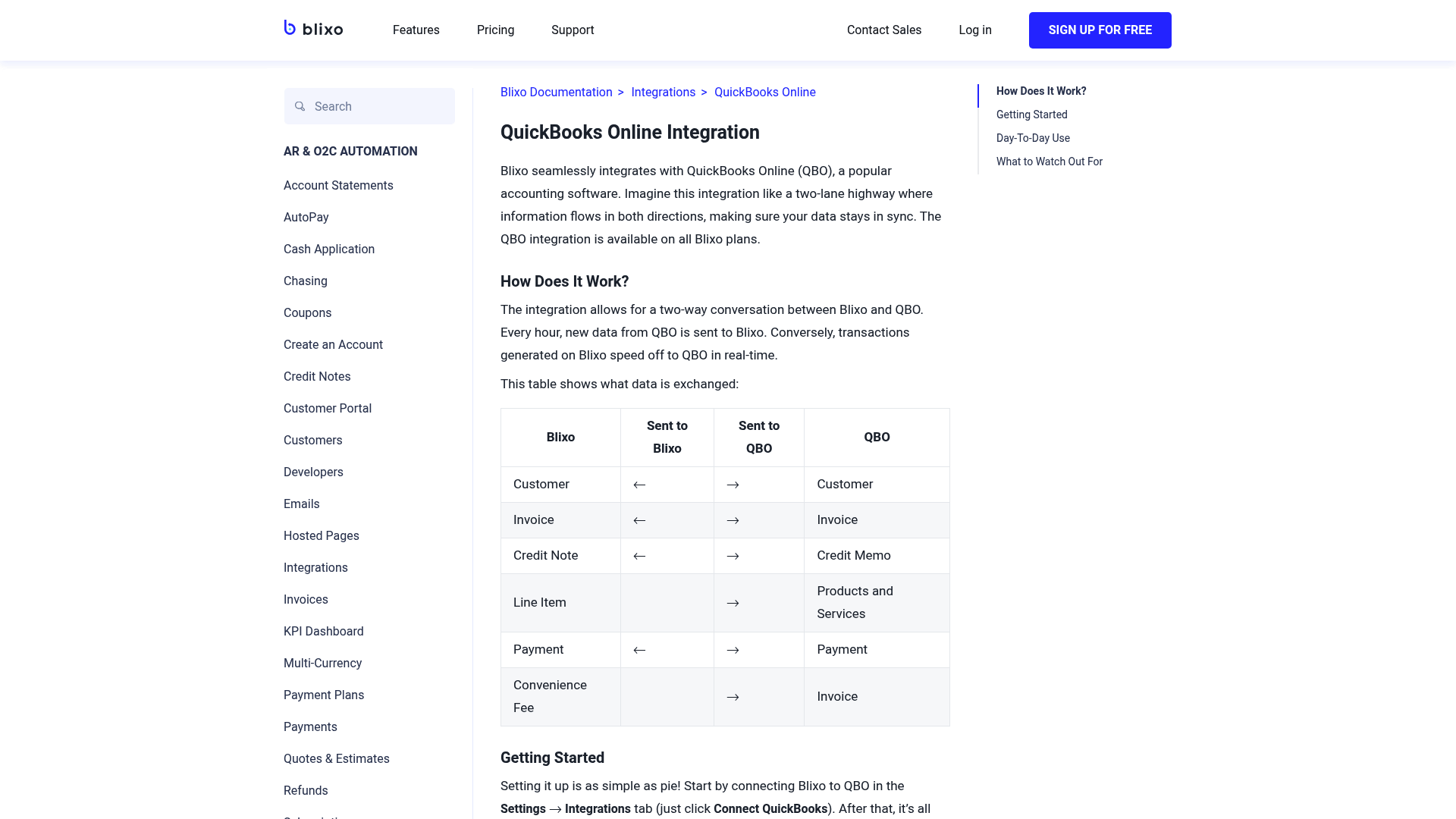This screenshot has height=819, width=1456.
Task: Open Invoices in the sidebar
Action: (306, 600)
